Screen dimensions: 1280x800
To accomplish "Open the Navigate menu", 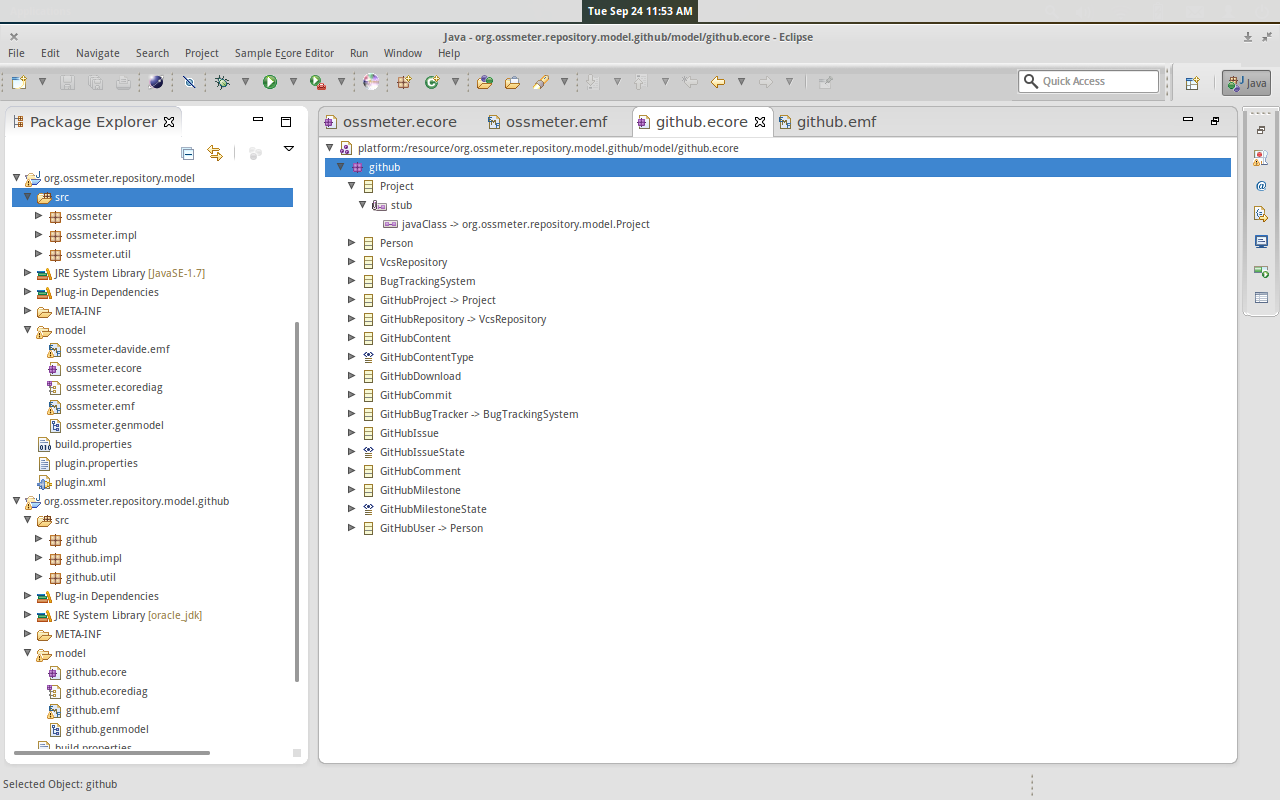I will pyautogui.click(x=97, y=53).
